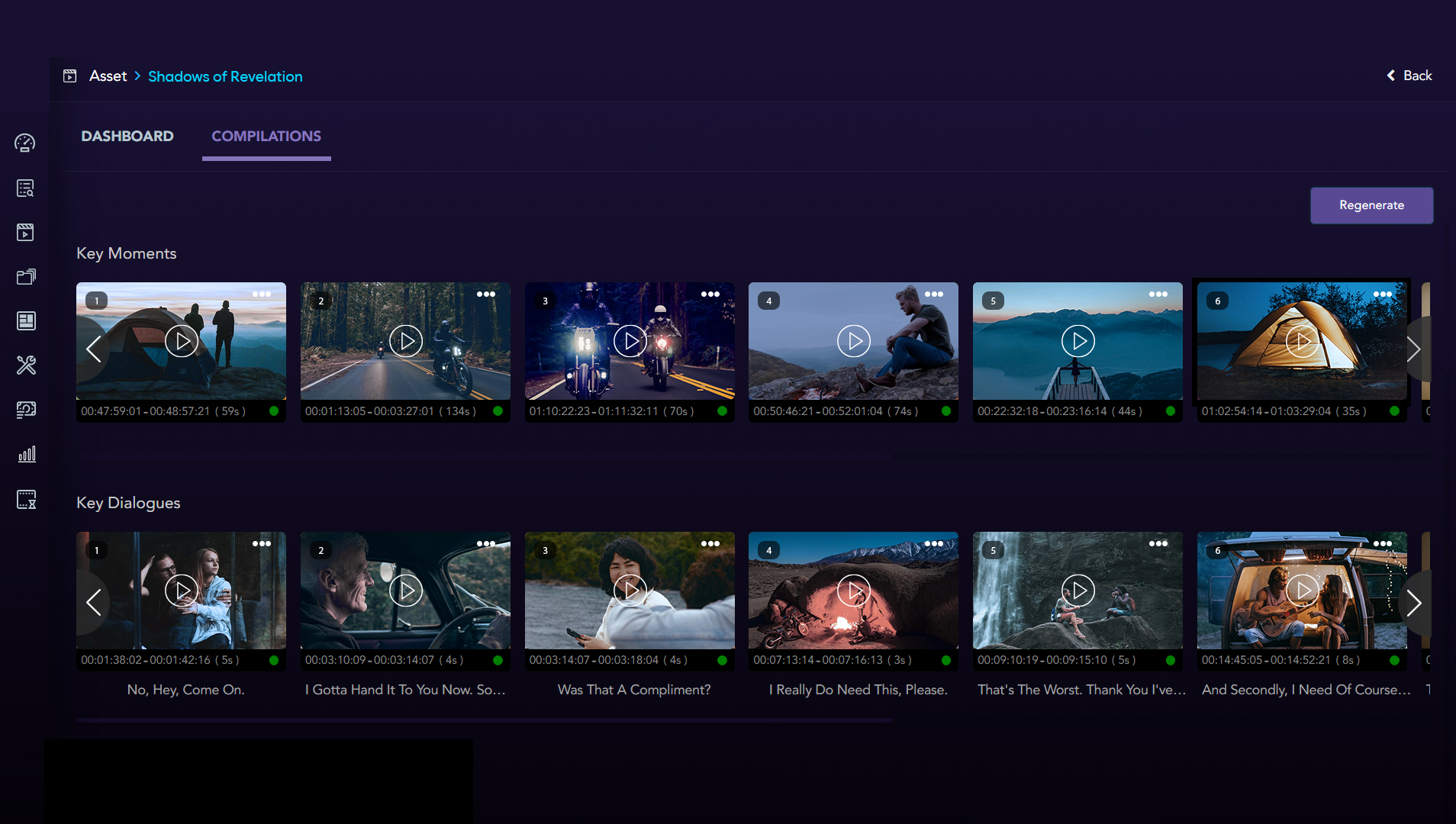Open the three-dot menu on Key Moment 2
1456x824 pixels.
[x=486, y=295]
